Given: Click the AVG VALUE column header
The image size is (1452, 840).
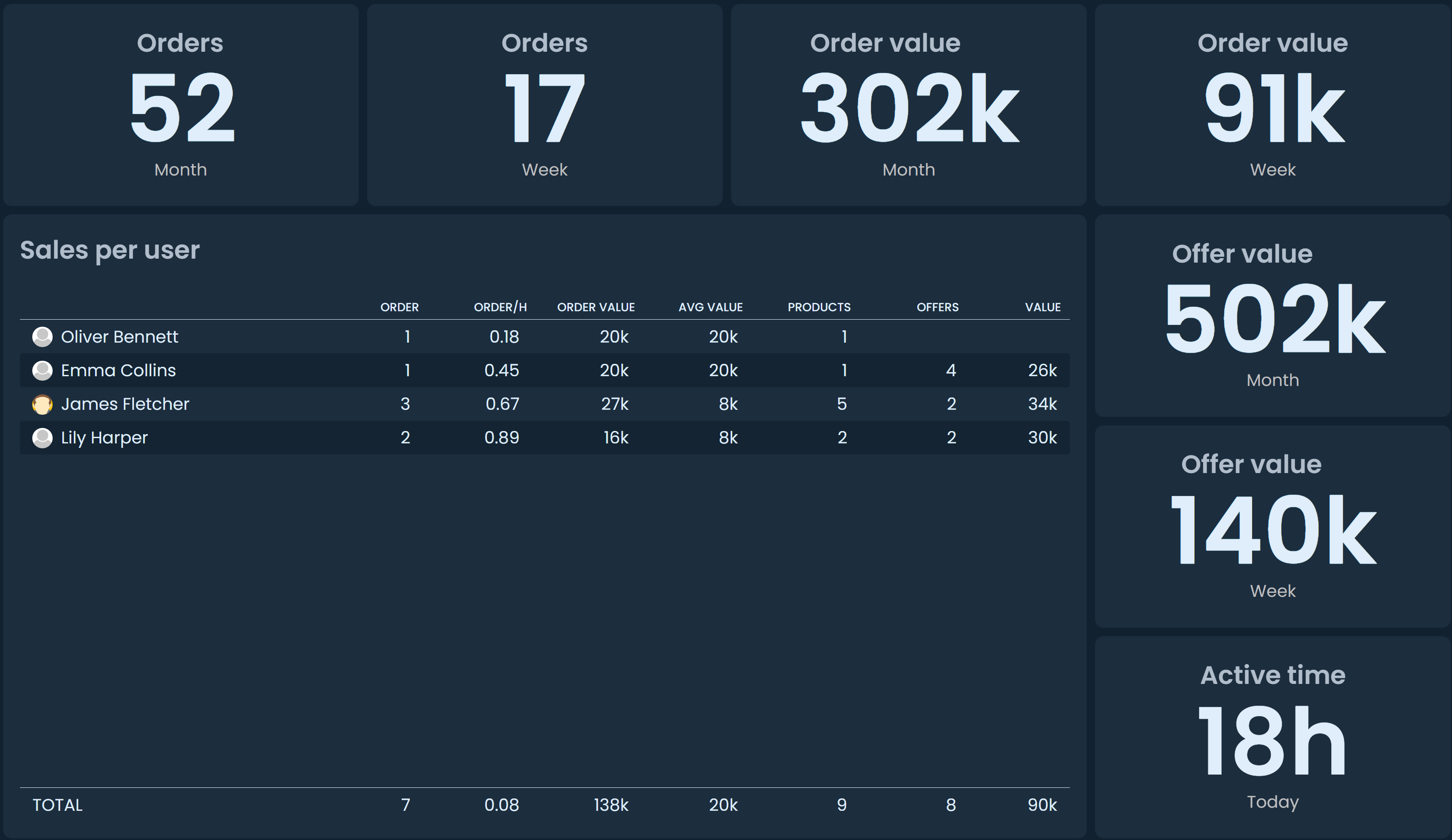Looking at the screenshot, I should pos(710,307).
